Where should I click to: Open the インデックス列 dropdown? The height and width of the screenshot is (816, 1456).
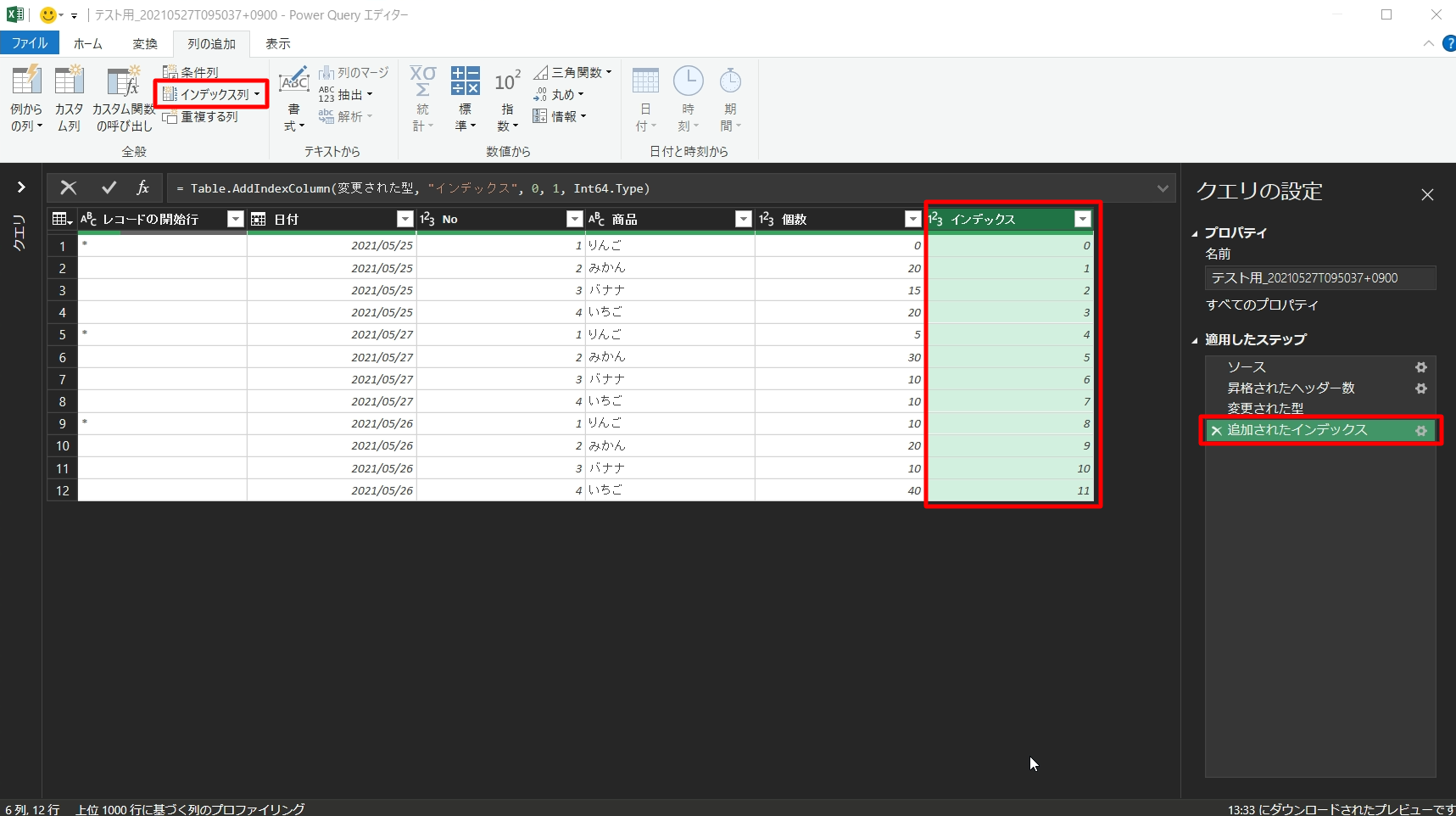pos(257,95)
